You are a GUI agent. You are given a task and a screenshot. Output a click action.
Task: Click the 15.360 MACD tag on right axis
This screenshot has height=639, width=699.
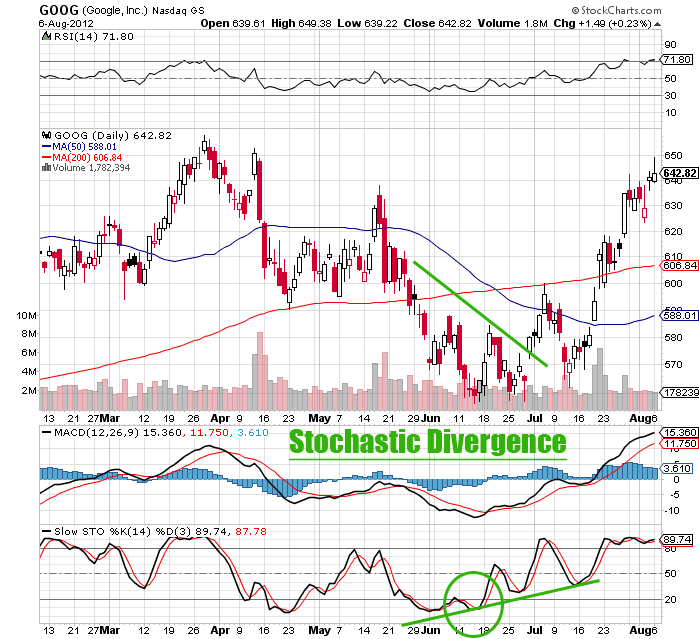click(x=680, y=433)
